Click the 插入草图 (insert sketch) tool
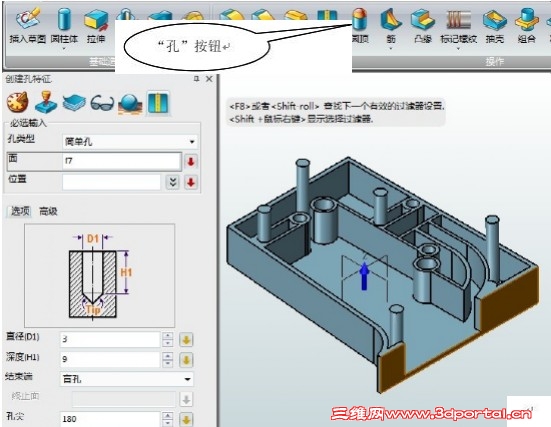 27,26
